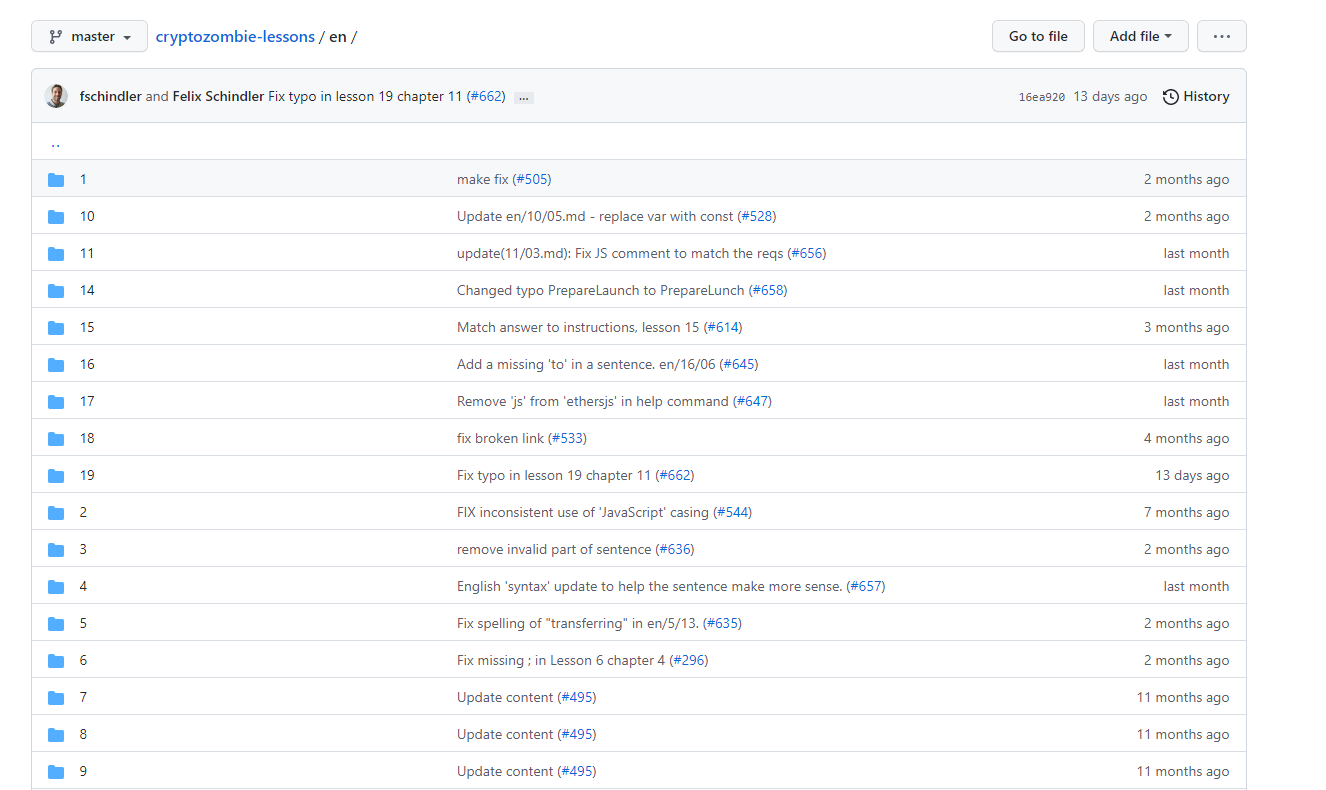
Task: Open pull request #662 link
Action: pyautogui.click(x=486, y=96)
